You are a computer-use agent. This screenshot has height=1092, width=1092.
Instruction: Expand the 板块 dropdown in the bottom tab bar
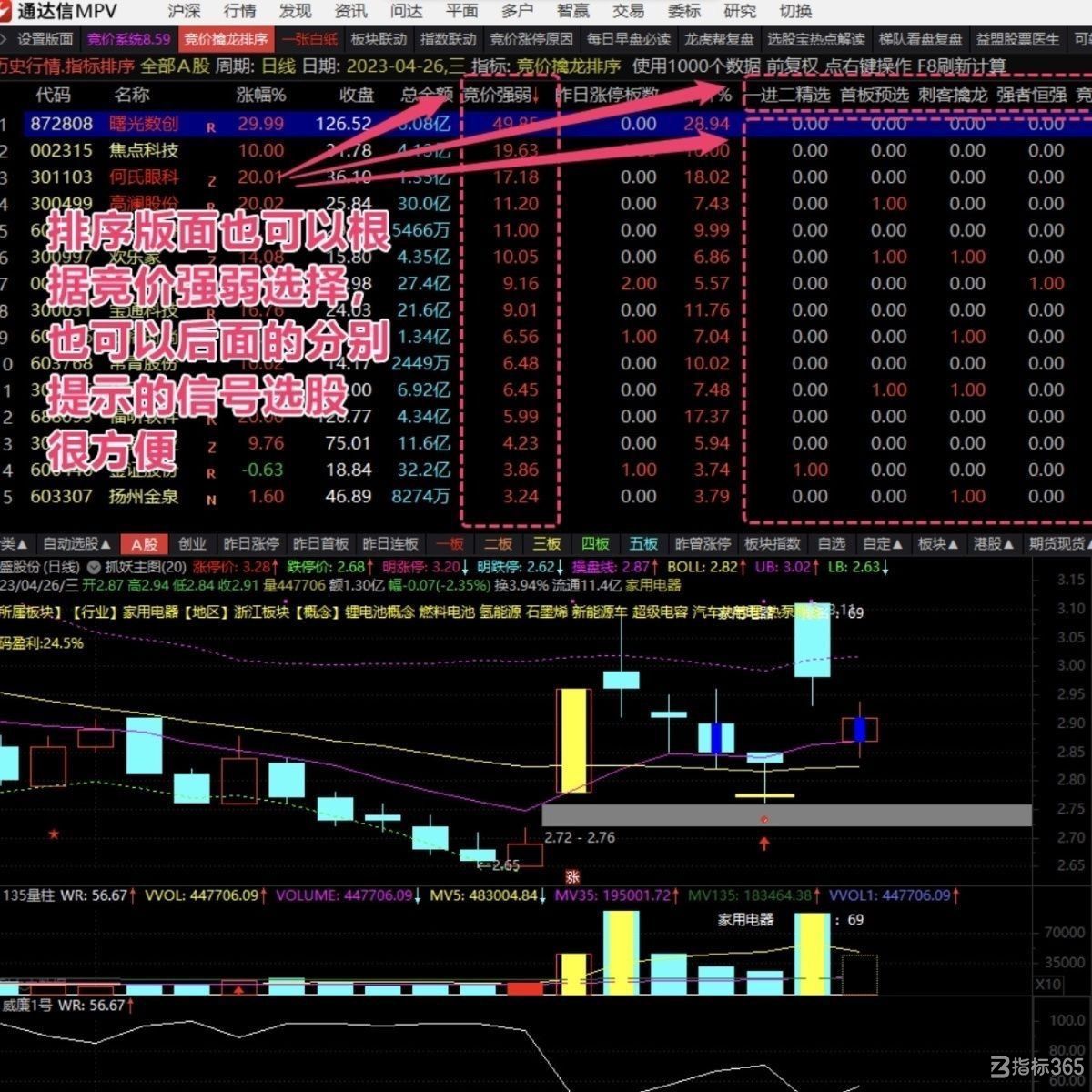938,544
